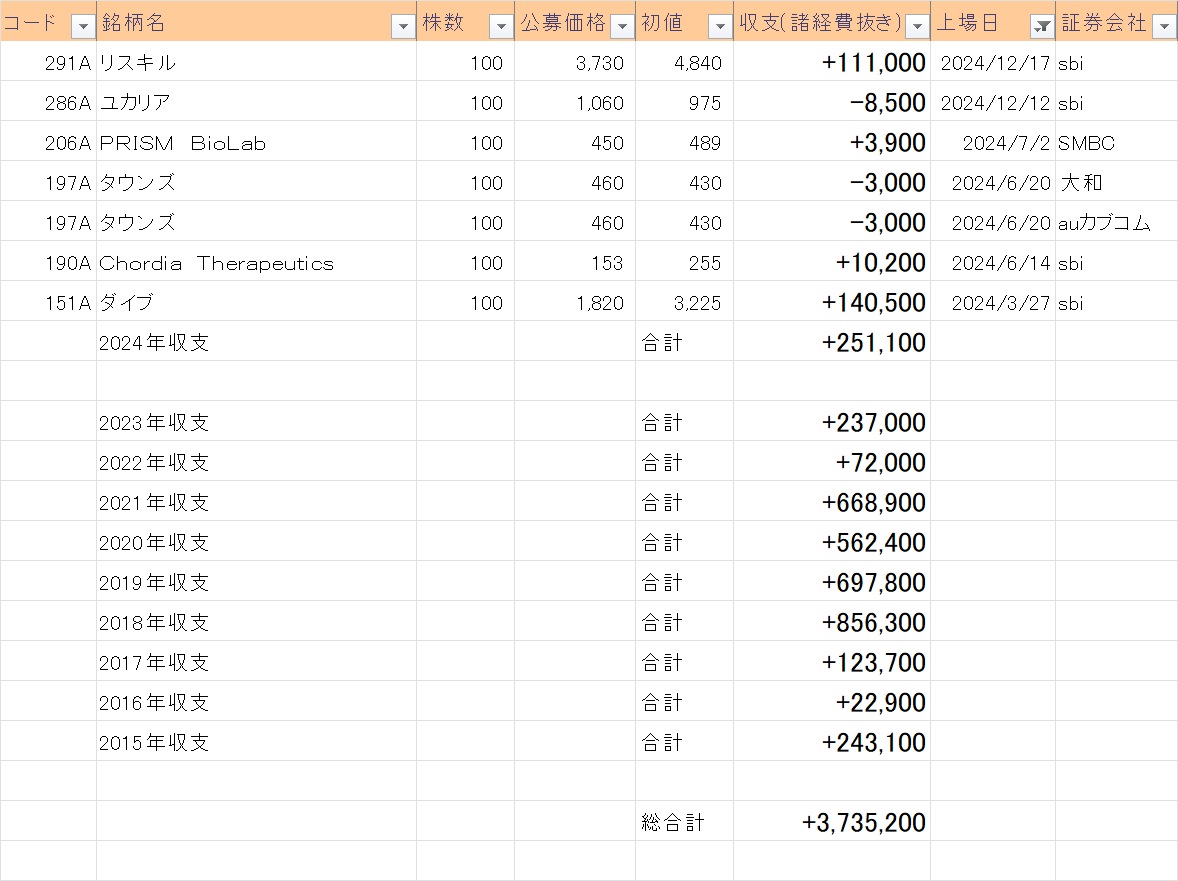Select the 2023 total +237,000

tap(832, 421)
